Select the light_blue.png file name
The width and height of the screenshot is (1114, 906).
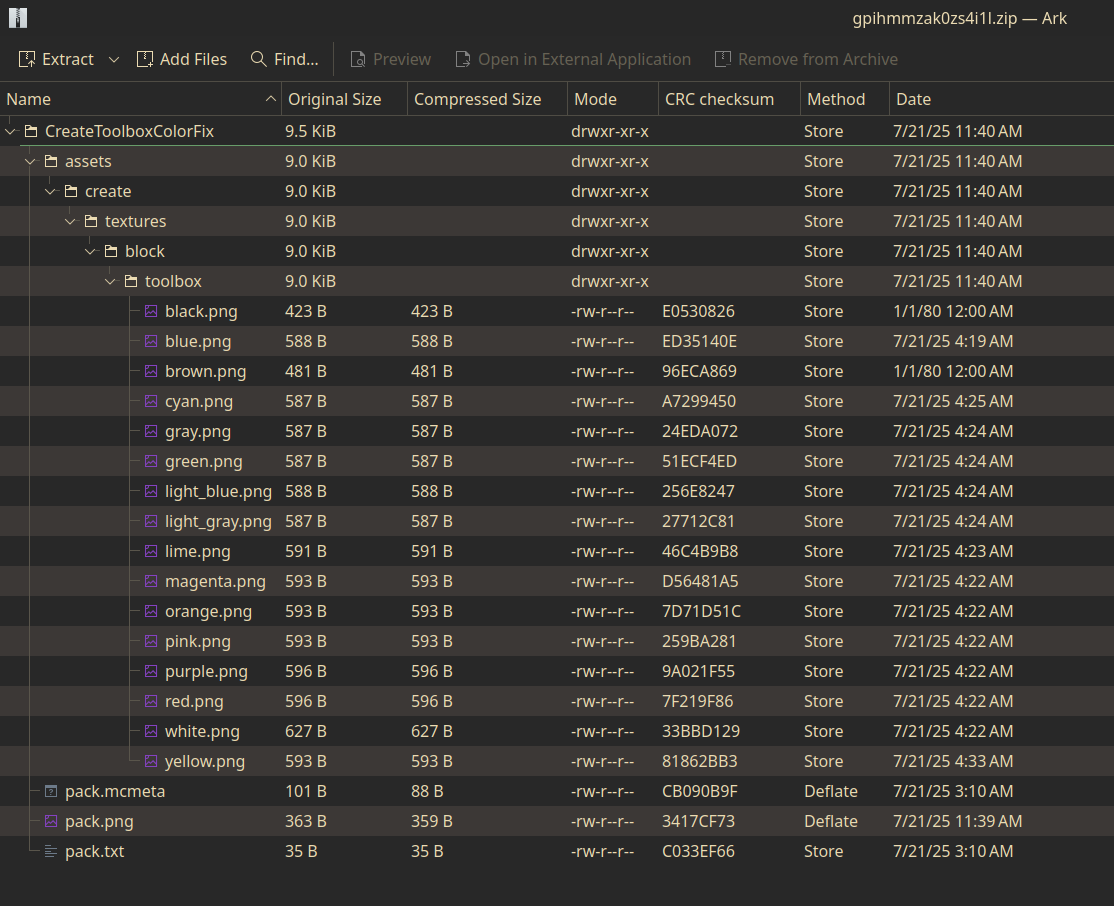tap(218, 492)
